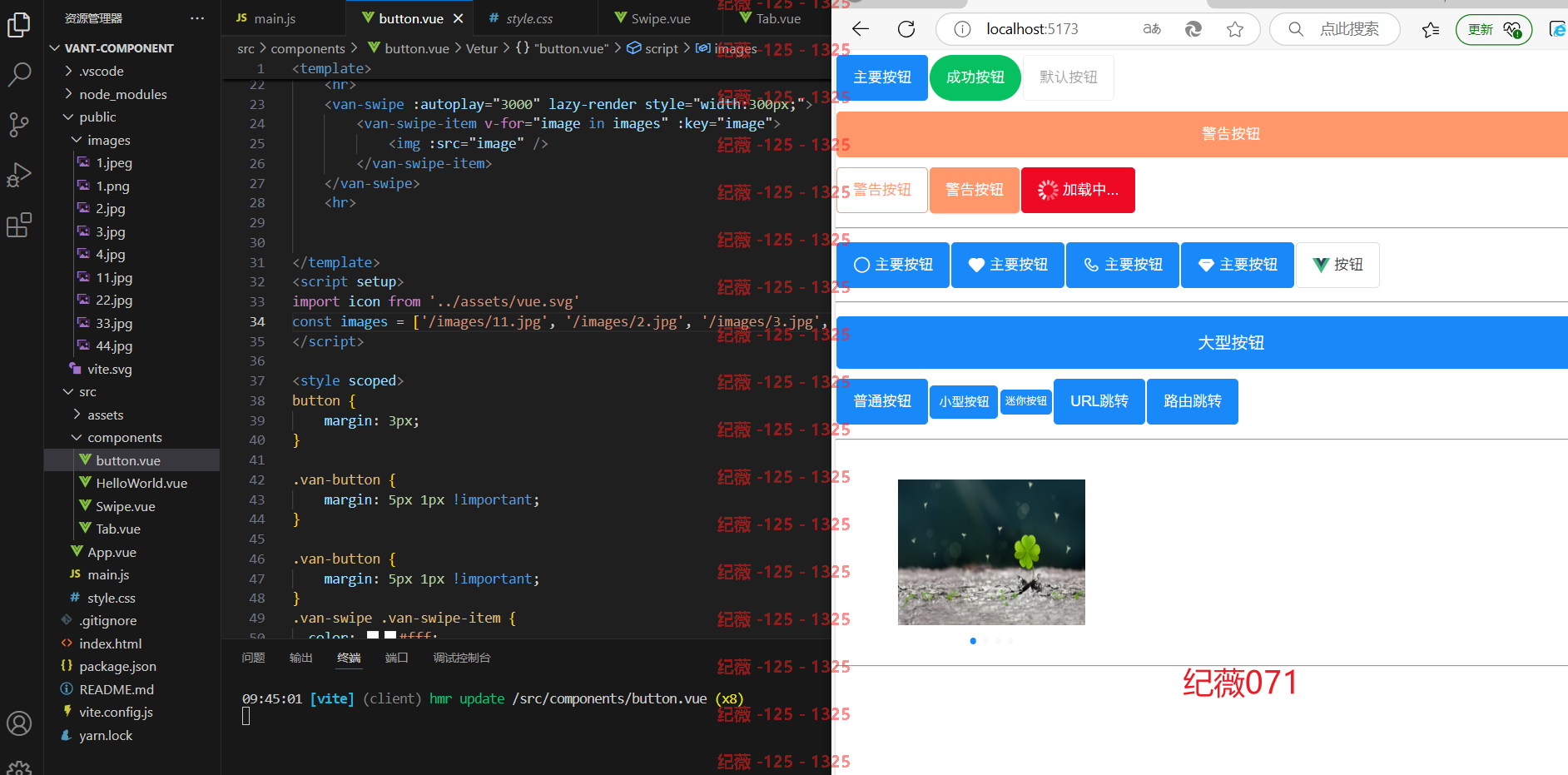1568x775 pixels.
Task: Open HelloWorld.vue file
Action: pos(141,484)
